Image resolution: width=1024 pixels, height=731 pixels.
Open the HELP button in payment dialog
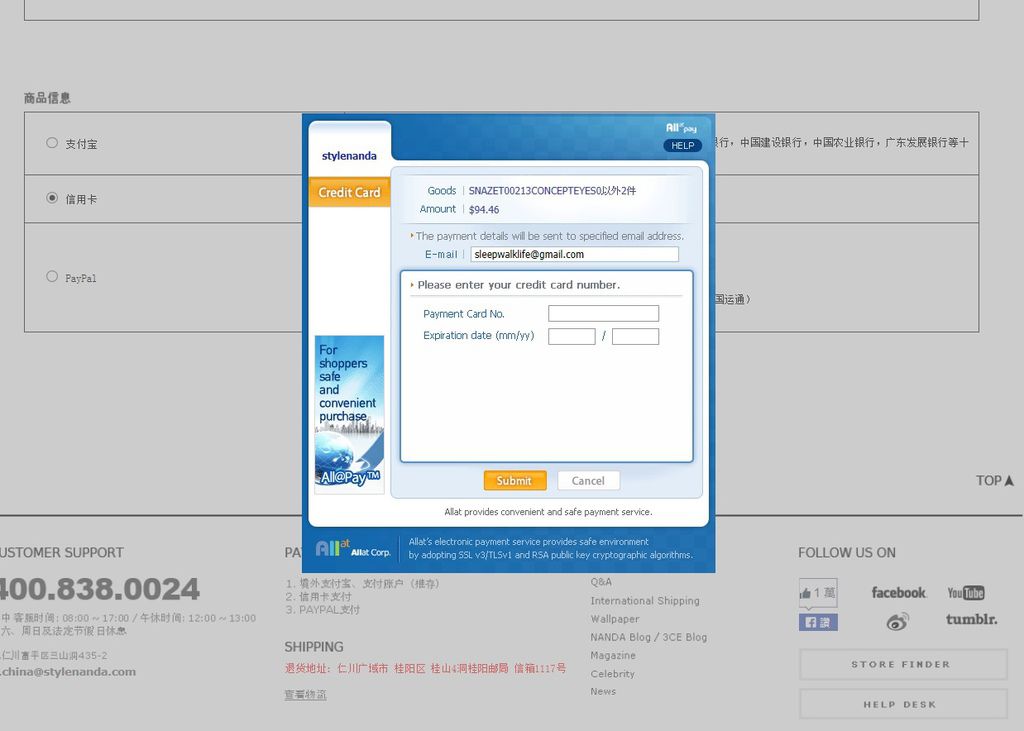pos(682,146)
